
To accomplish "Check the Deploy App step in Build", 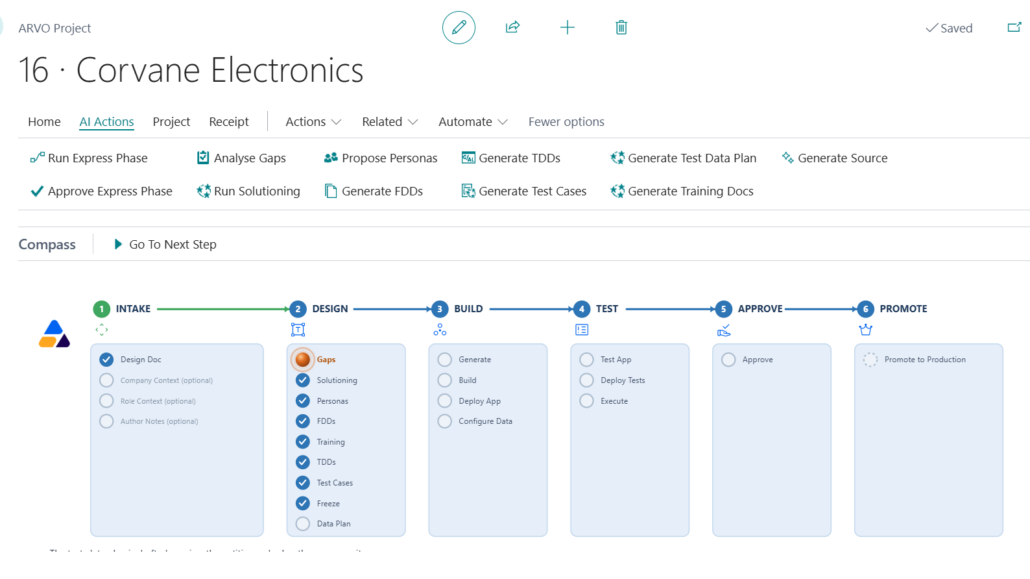I will [x=445, y=401].
